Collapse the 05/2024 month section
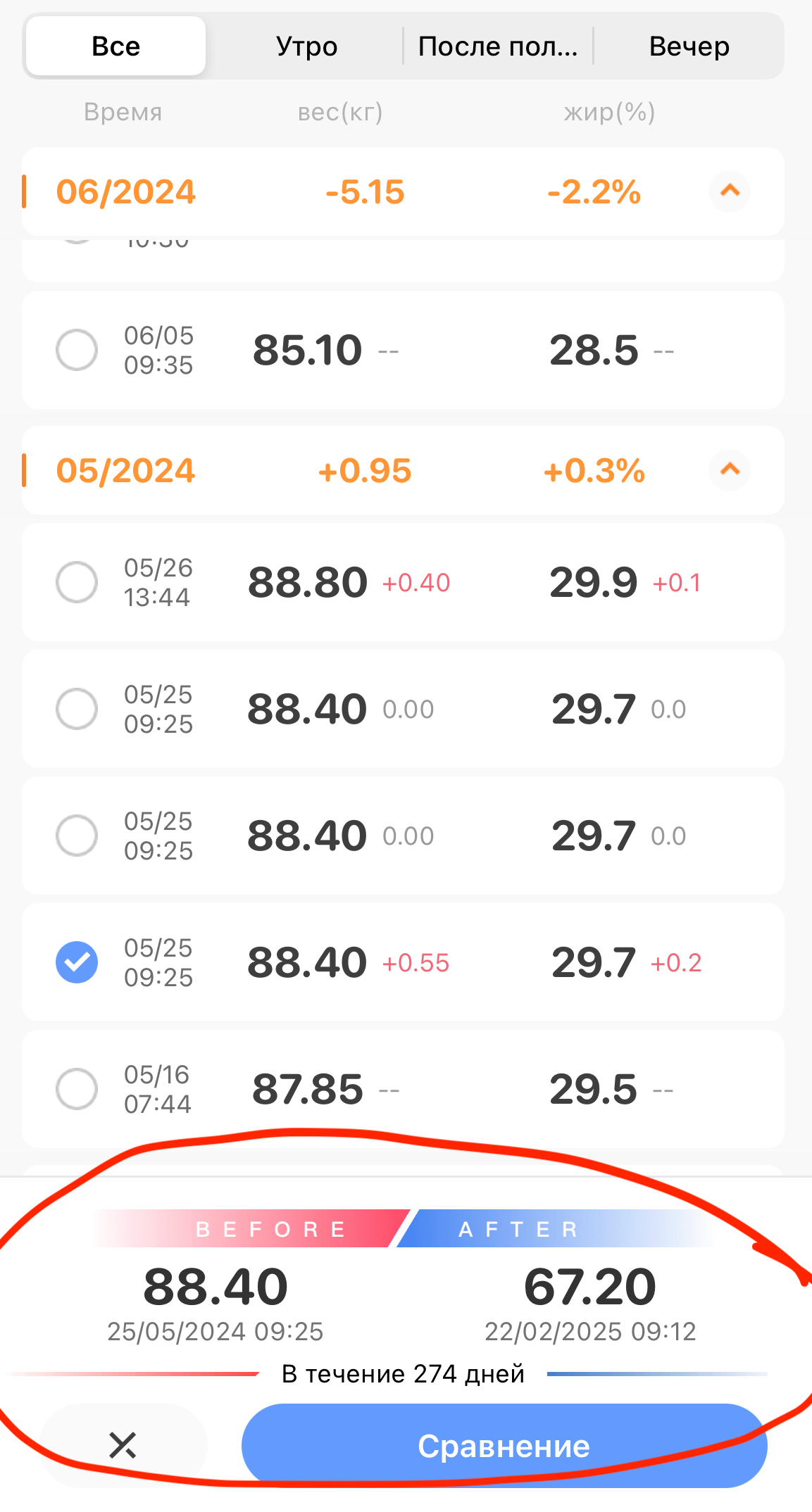 tap(730, 470)
